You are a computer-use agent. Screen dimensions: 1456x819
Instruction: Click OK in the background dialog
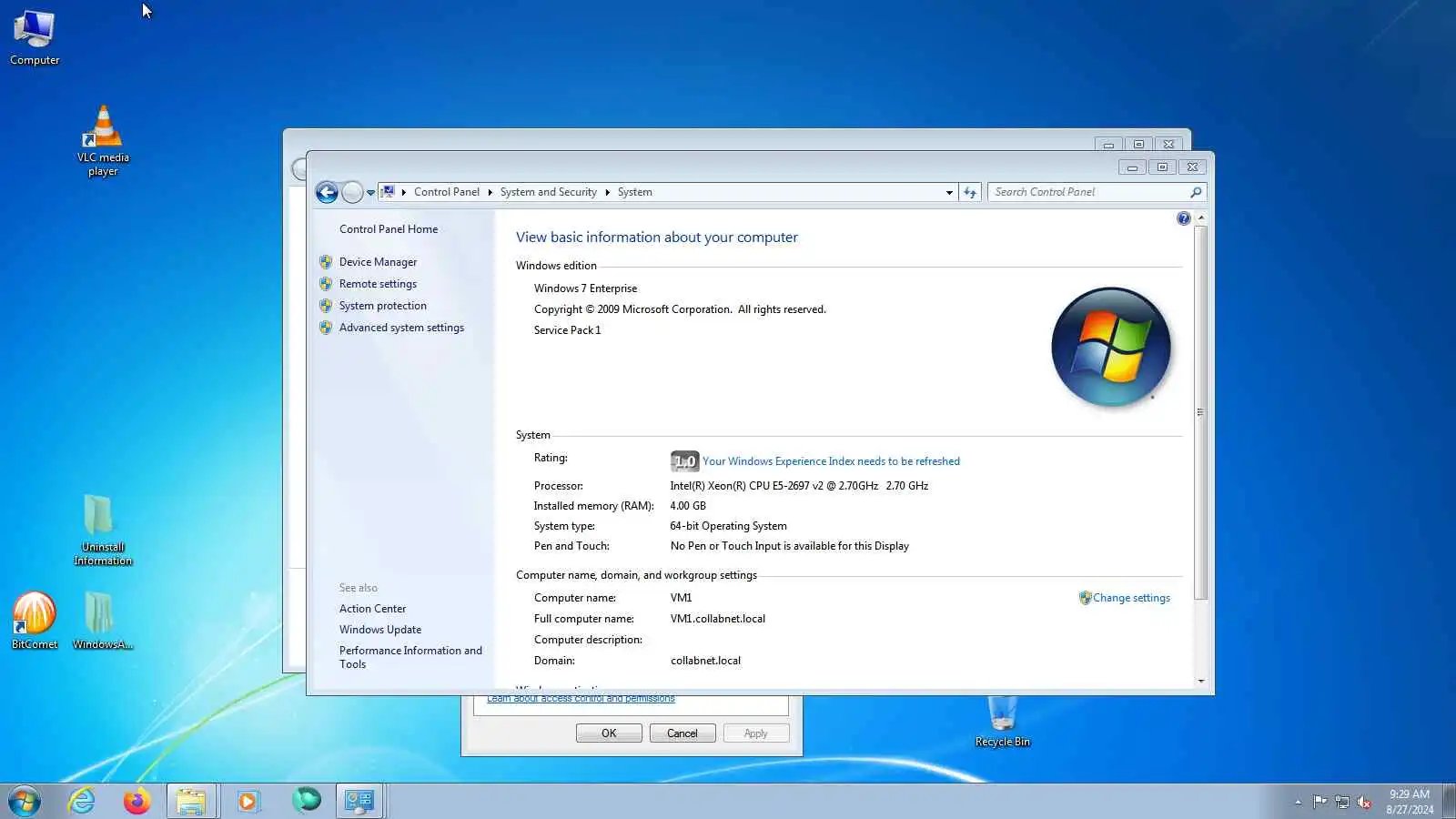coord(609,733)
